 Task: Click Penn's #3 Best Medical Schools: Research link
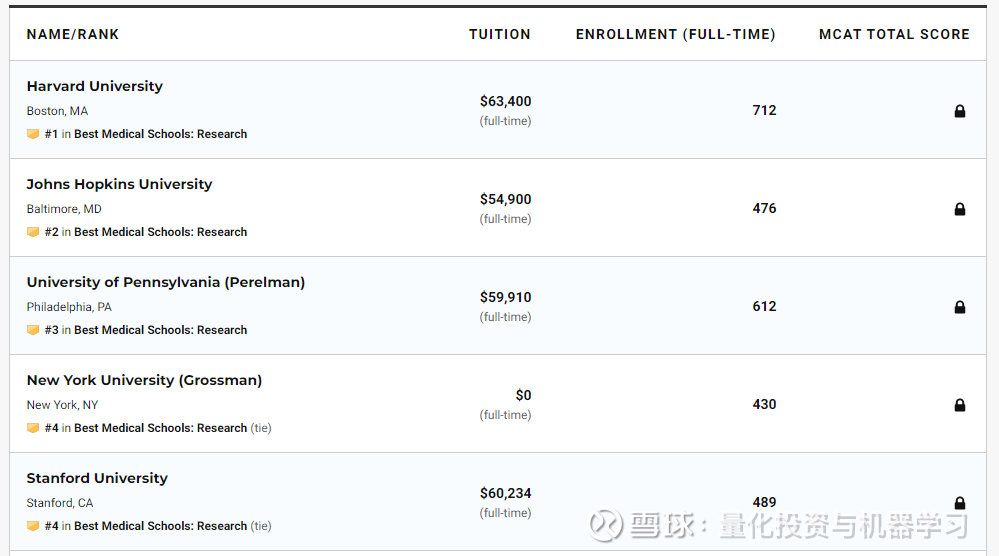tap(160, 330)
